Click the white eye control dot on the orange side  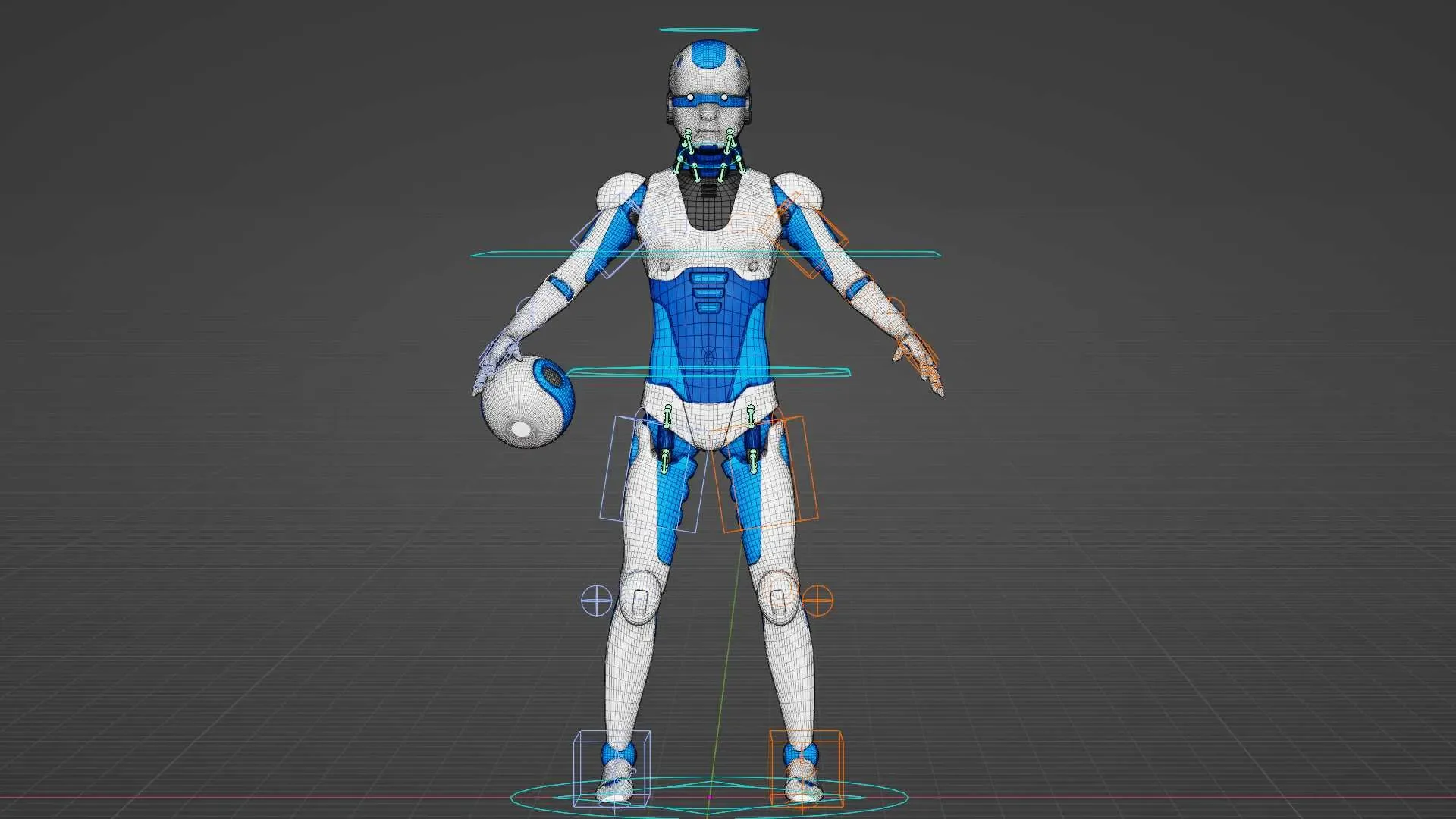[x=724, y=99]
